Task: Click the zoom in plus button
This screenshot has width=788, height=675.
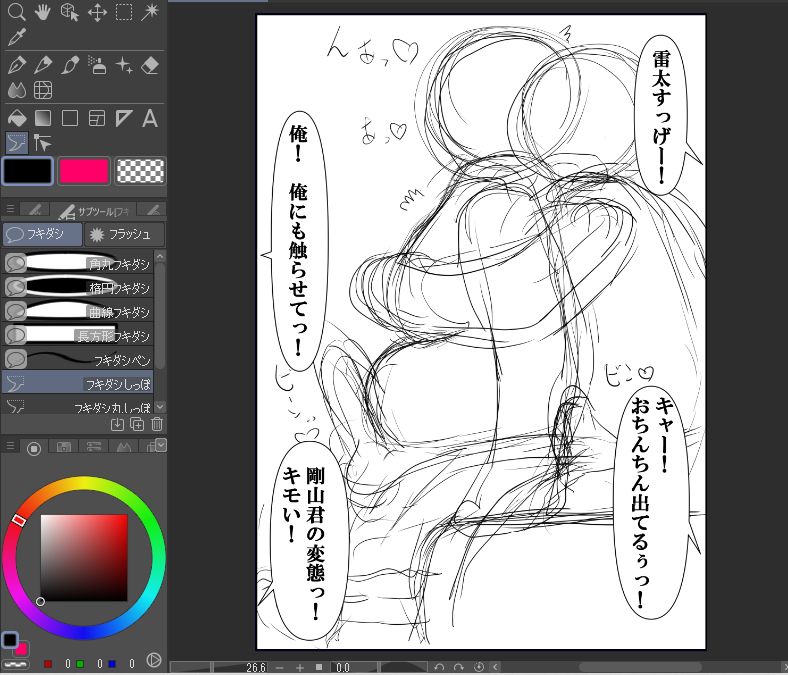Action: [x=300, y=667]
